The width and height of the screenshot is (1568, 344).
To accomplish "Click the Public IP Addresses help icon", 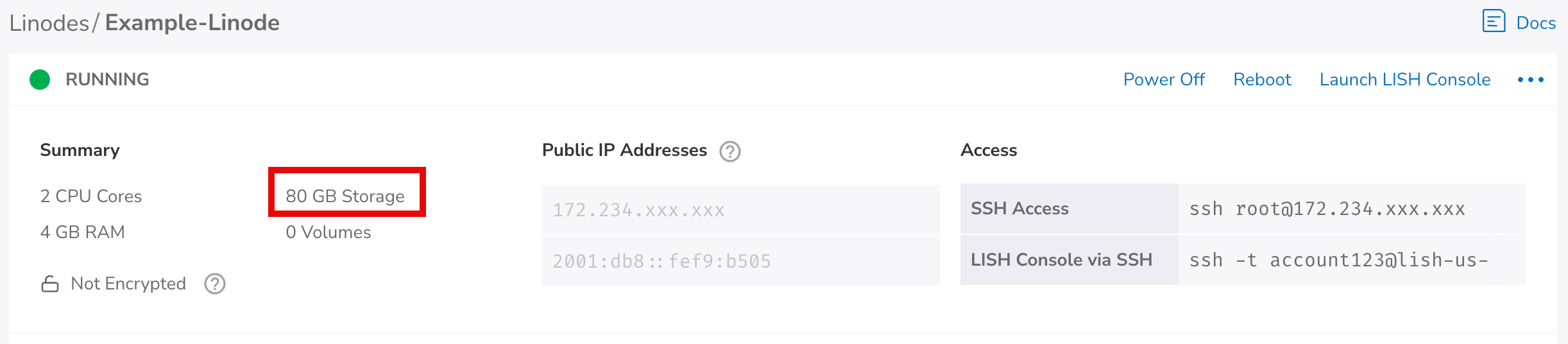I will coord(729,151).
